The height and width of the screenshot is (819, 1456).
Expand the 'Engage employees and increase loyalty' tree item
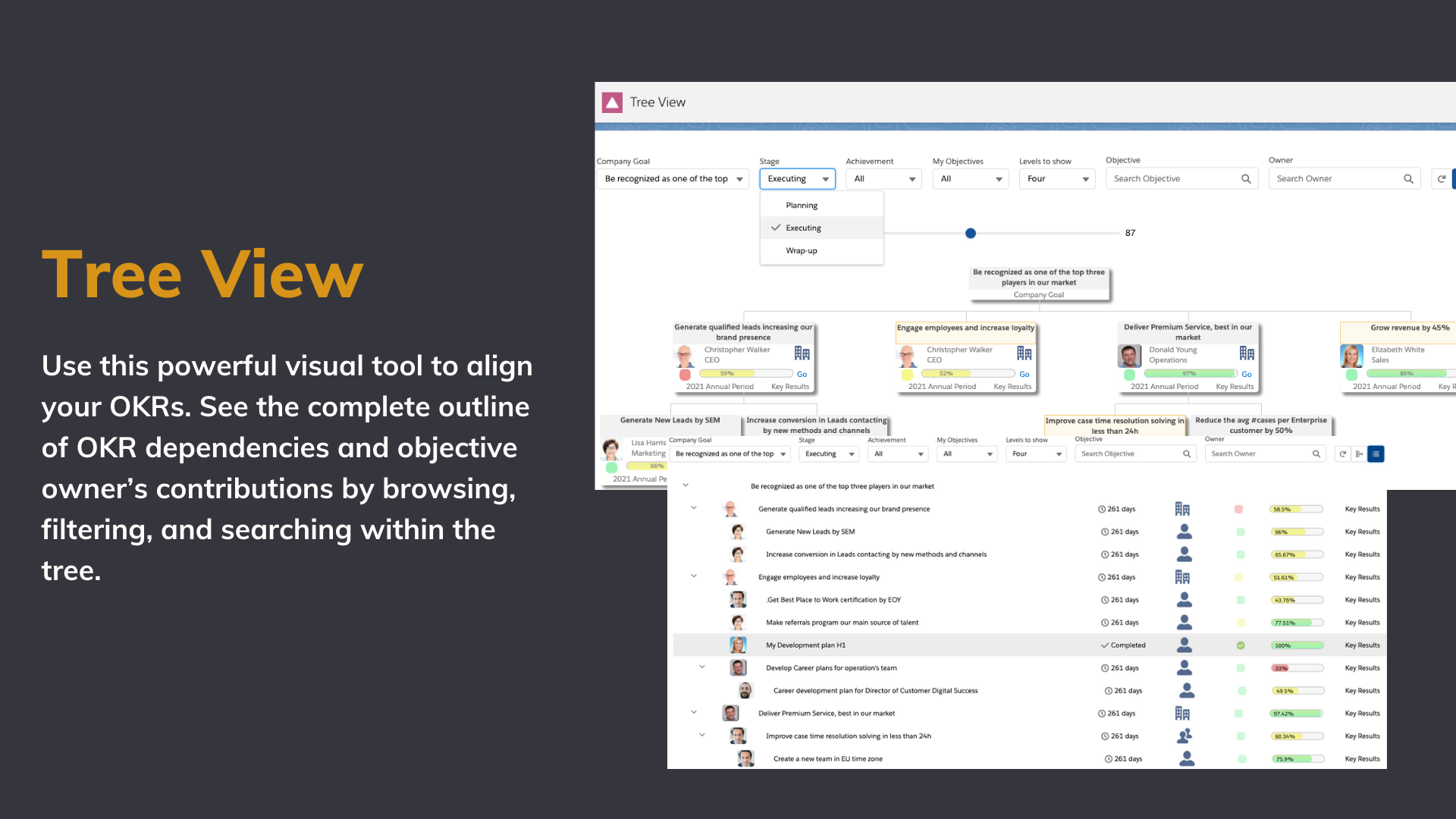[694, 576]
